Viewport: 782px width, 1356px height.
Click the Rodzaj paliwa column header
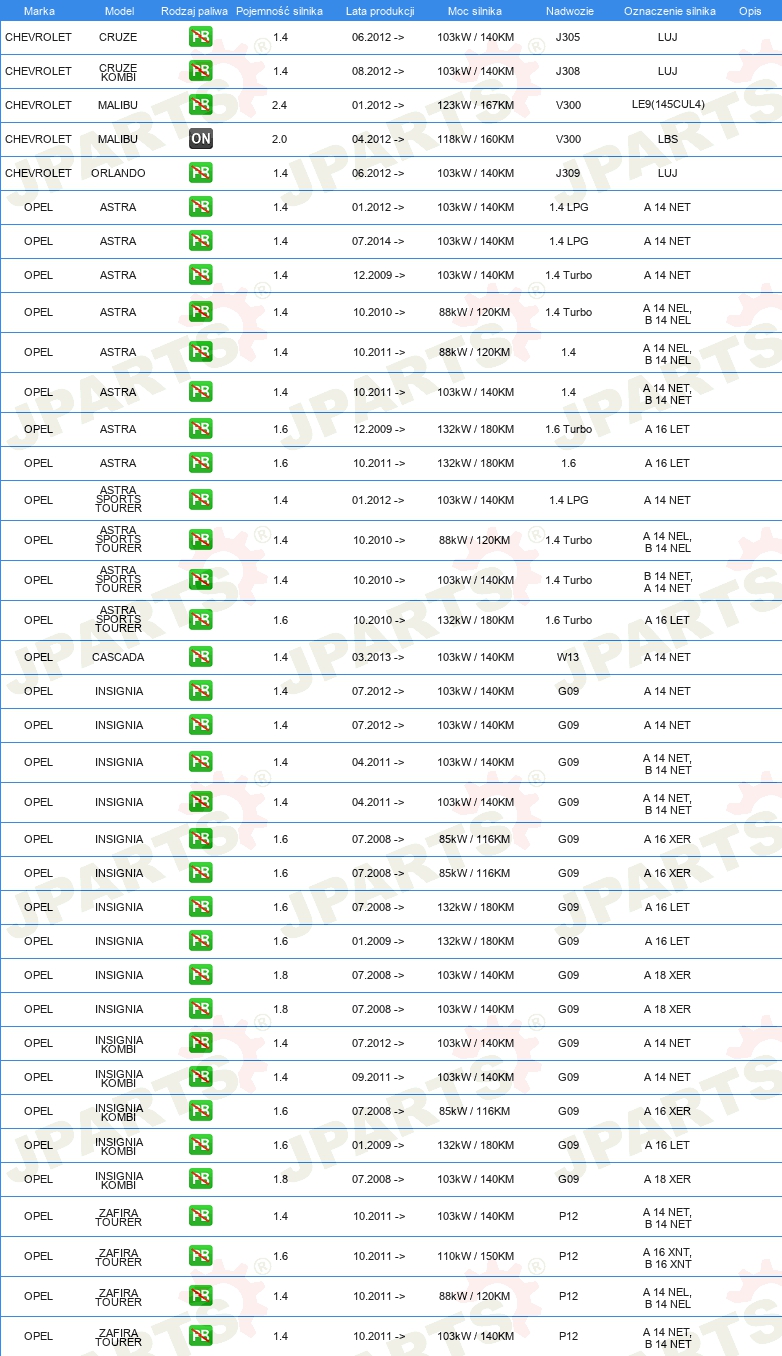pos(194,11)
